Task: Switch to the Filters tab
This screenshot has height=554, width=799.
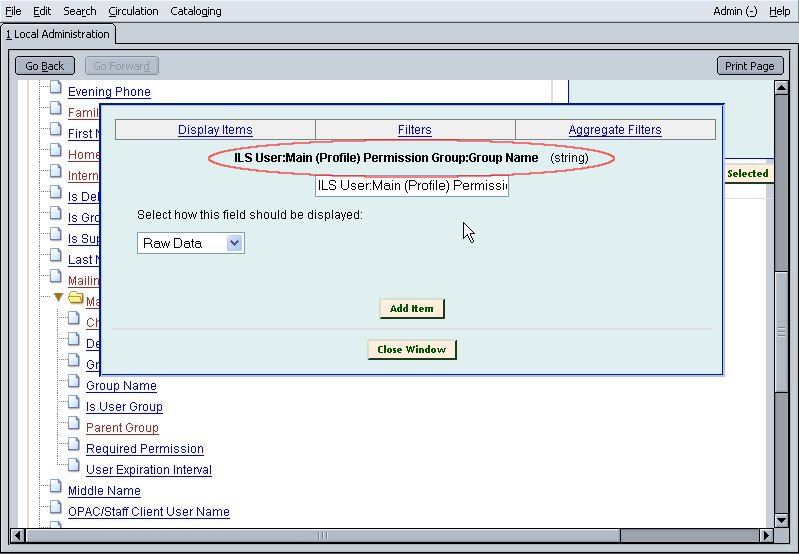Action: [x=415, y=130]
